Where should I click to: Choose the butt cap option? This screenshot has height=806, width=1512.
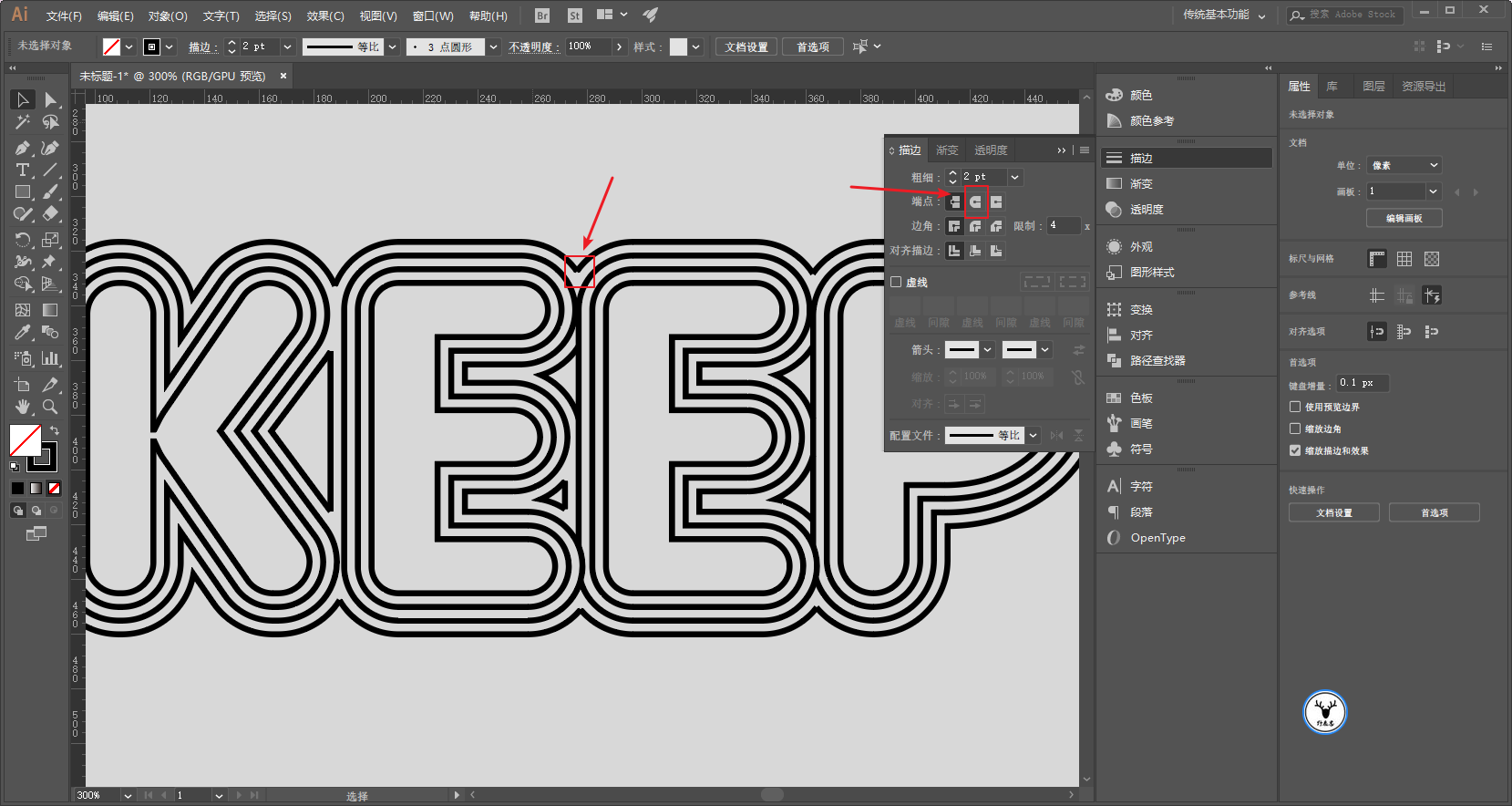(x=954, y=201)
